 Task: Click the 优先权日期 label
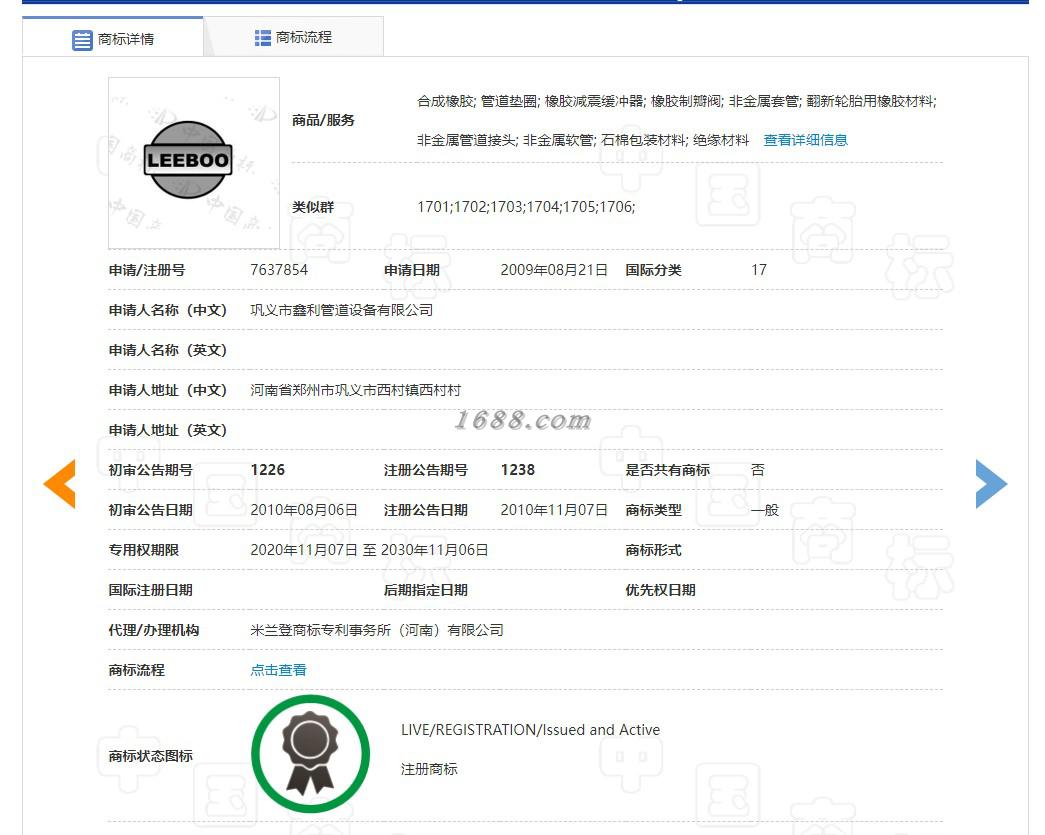point(660,590)
